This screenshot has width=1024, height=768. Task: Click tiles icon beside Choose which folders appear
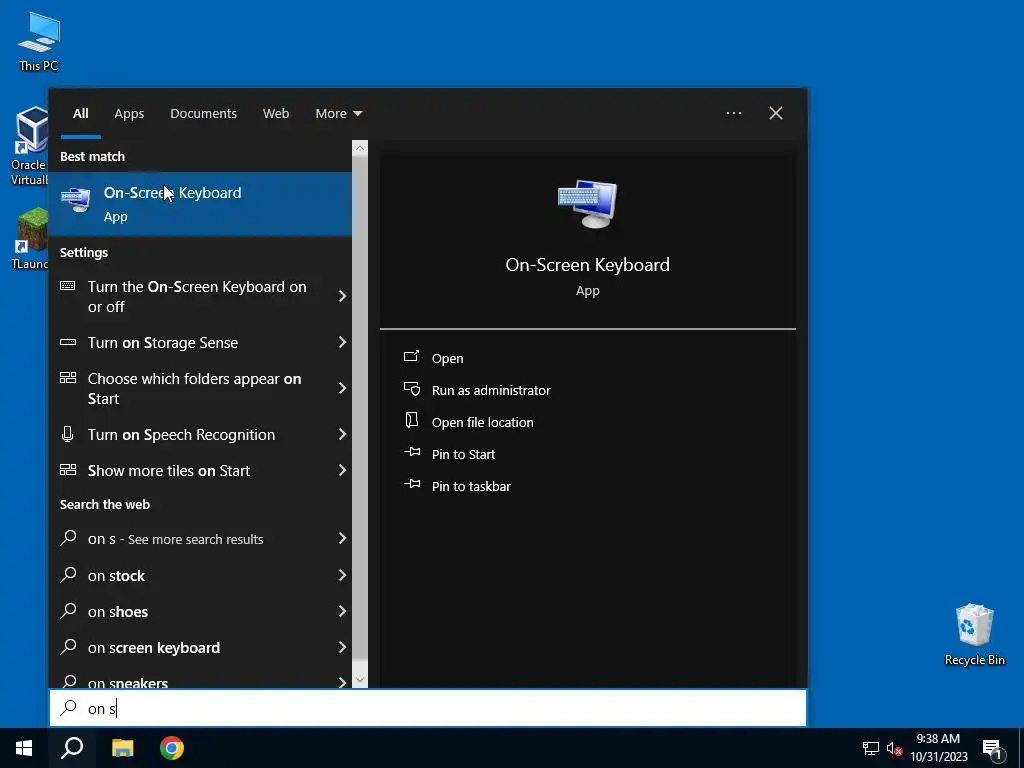pos(68,378)
